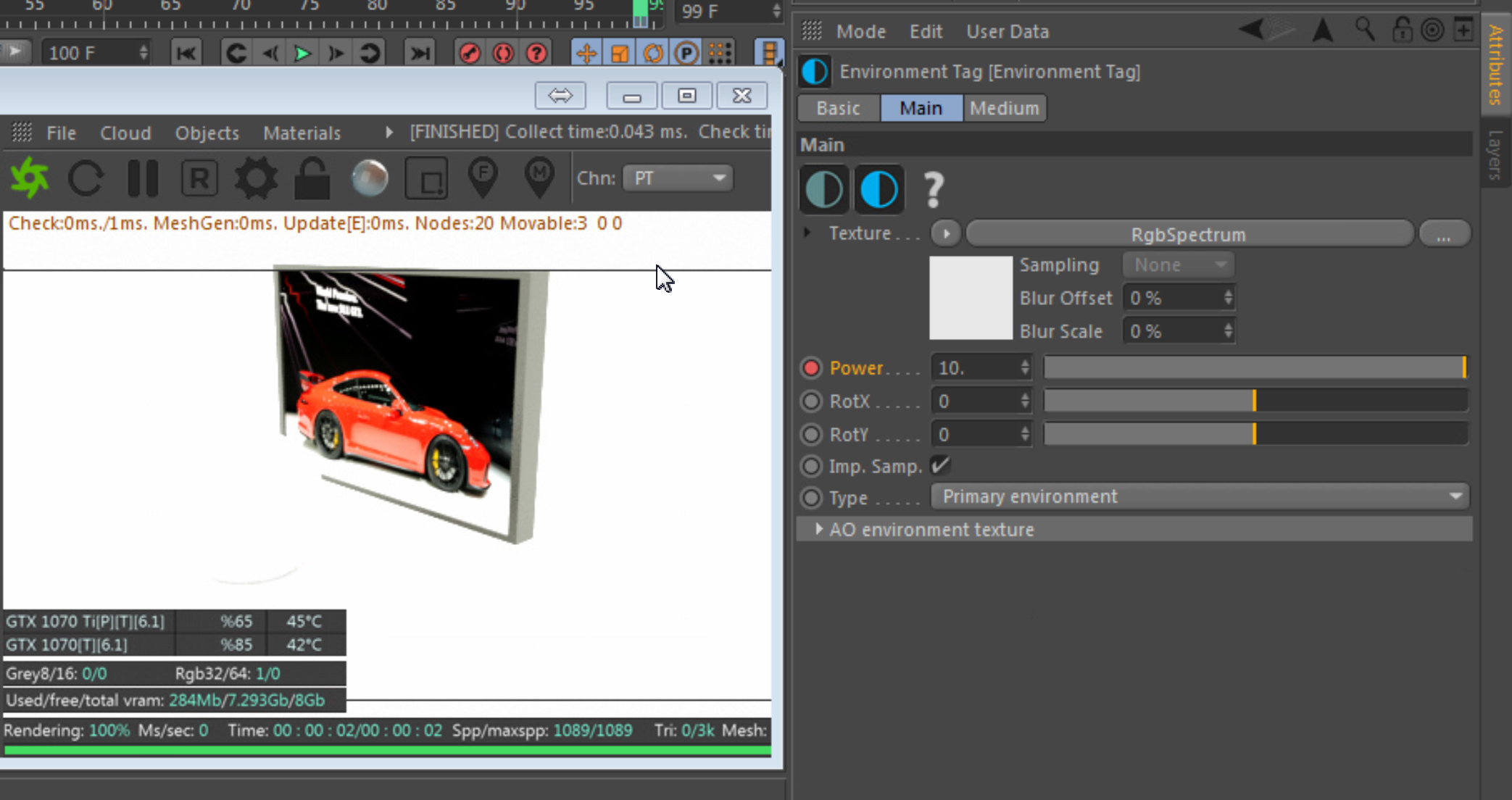Toggle the lock resolution padlock icon
Image resolution: width=1512 pixels, height=800 pixels.
click(x=312, y=178)
